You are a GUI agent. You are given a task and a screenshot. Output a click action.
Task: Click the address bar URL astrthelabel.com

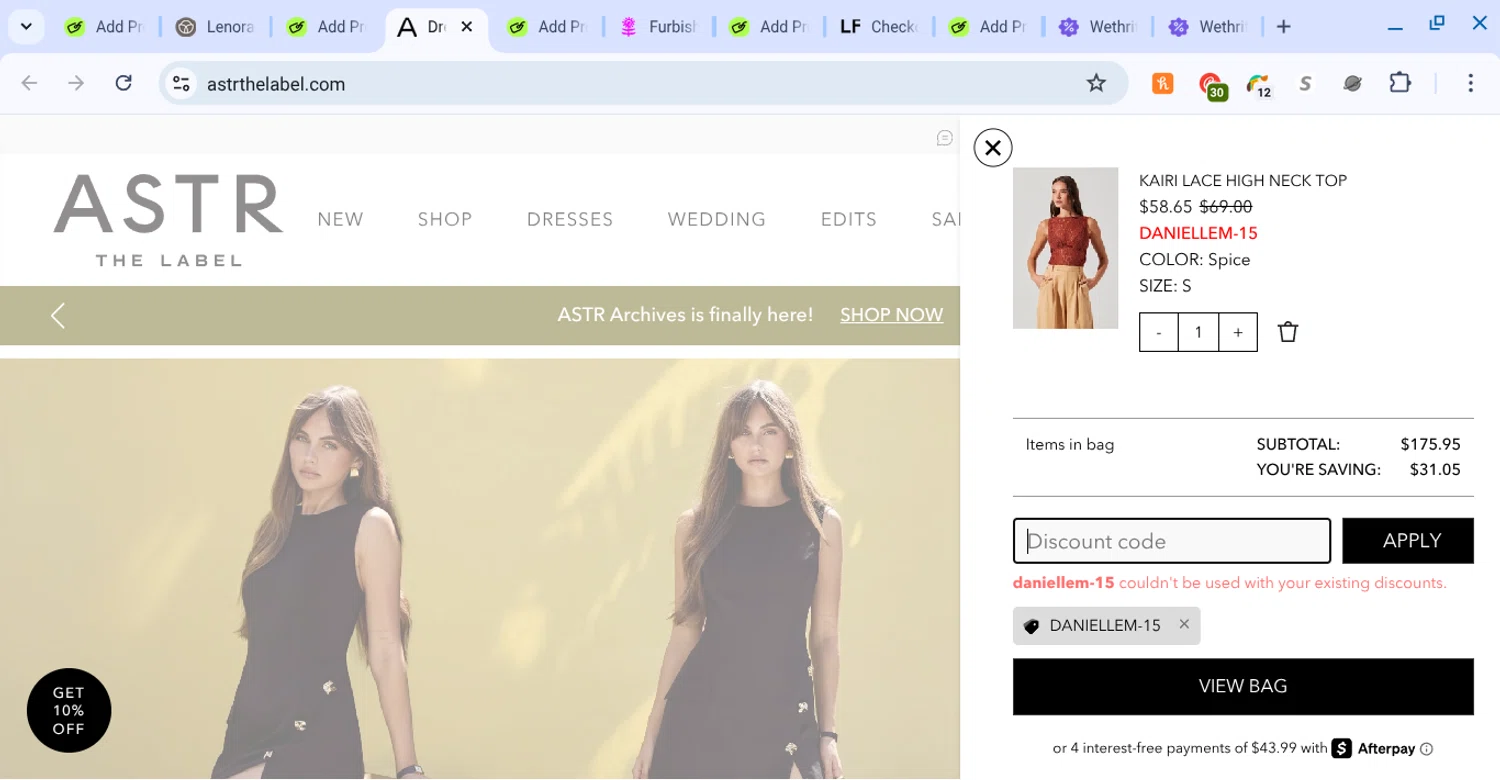click(276, 84)
